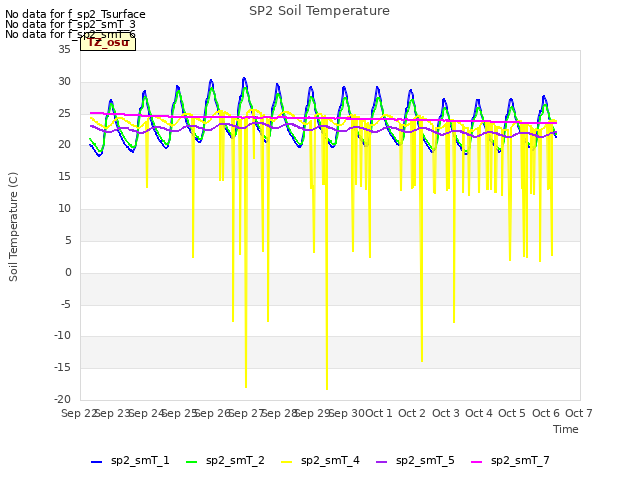
Task: Click the Oct 7 x-axis tick label
Action: [578, 413]
